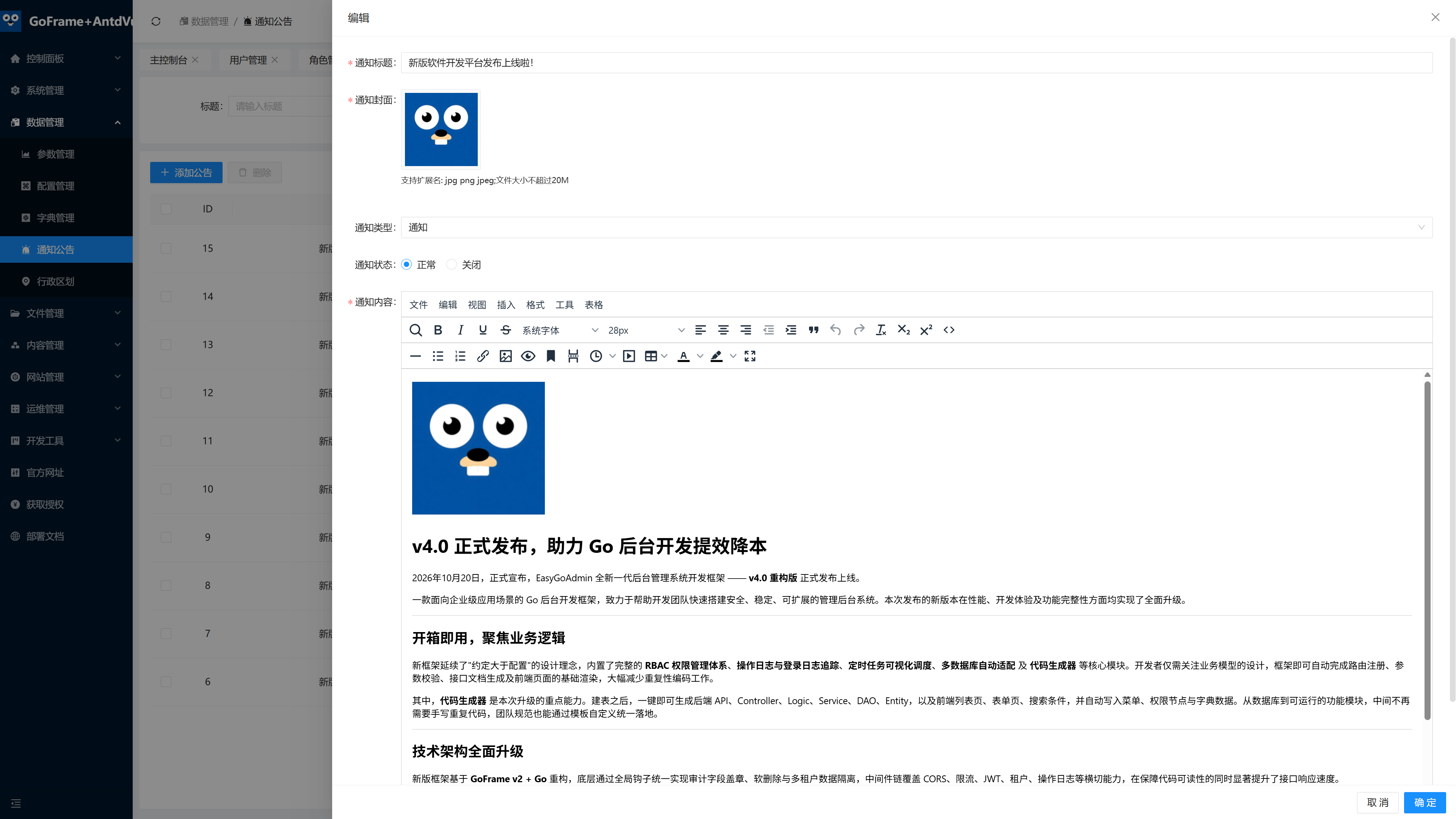The image size is (1456, 819).
Task: Preview the notice content
Action: (528, 356)
